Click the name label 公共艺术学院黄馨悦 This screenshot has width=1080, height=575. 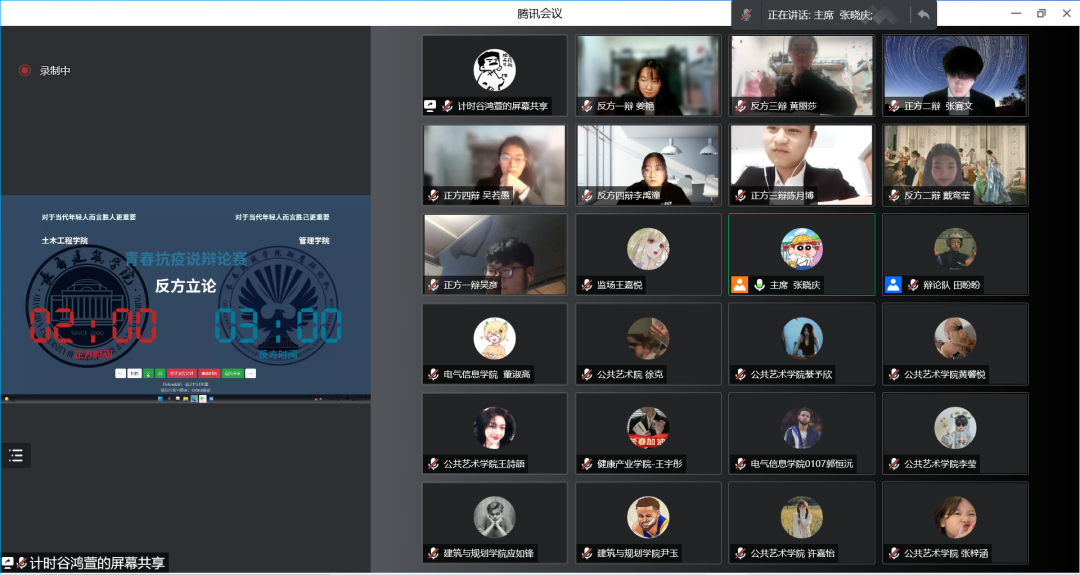[x=946, y=375]
